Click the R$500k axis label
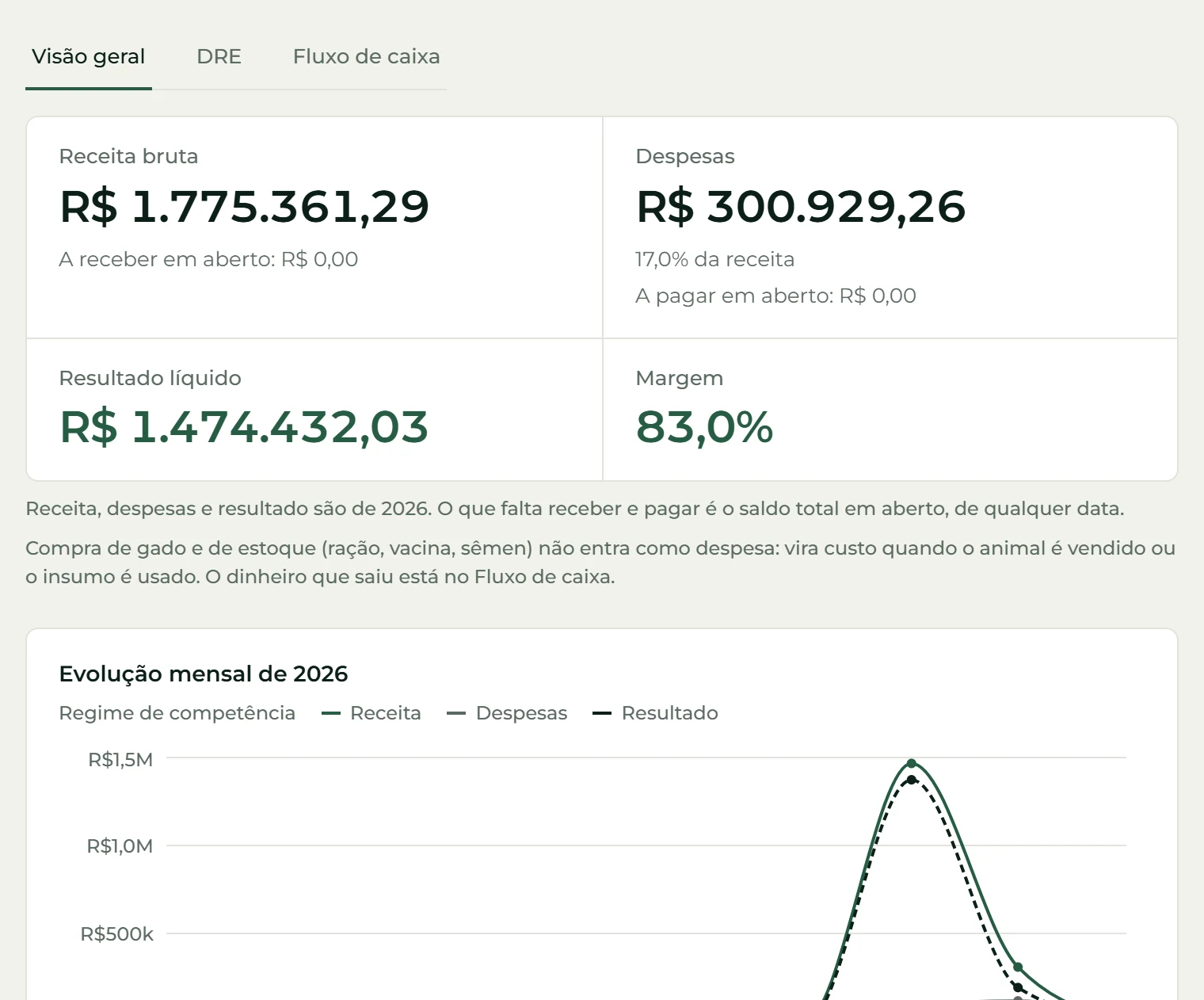This screenshot has height=1000, width=1204. pyautogui.click(x=117, y=934)
